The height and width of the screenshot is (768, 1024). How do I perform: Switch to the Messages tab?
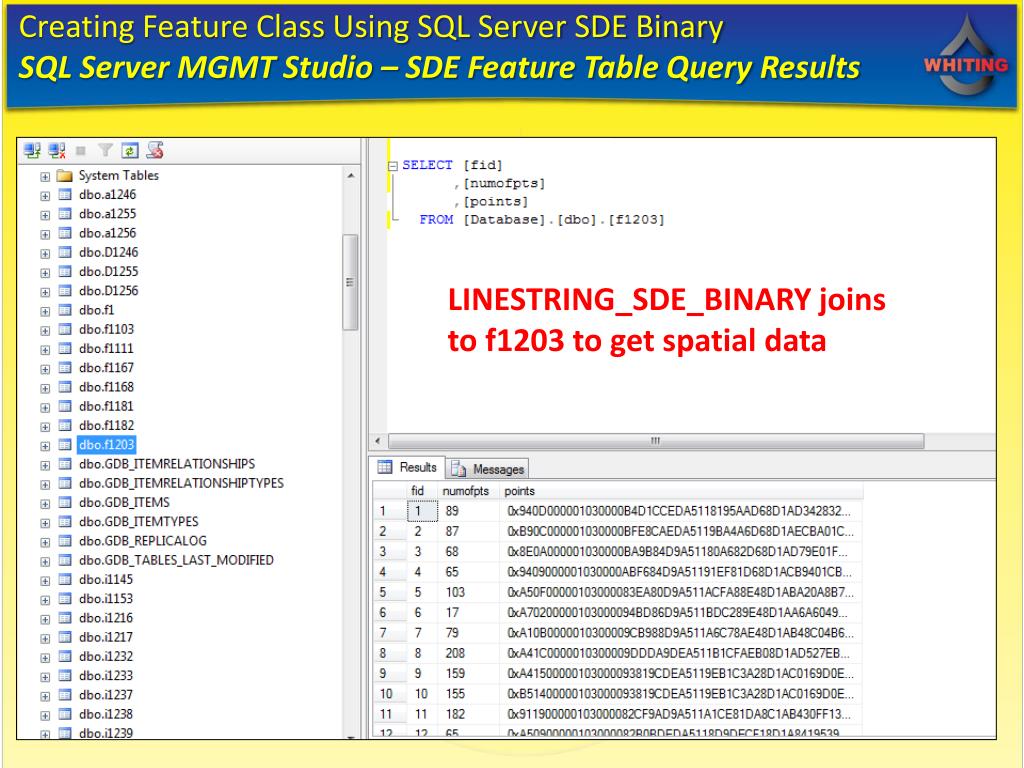click(x=488, y=469)
